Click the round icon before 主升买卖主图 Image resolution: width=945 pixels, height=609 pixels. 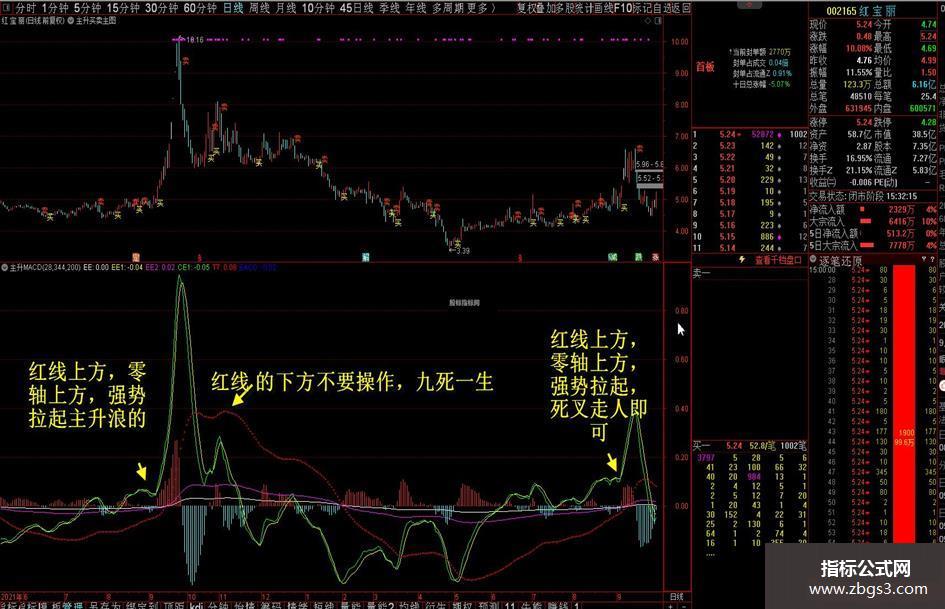(71, 21)
